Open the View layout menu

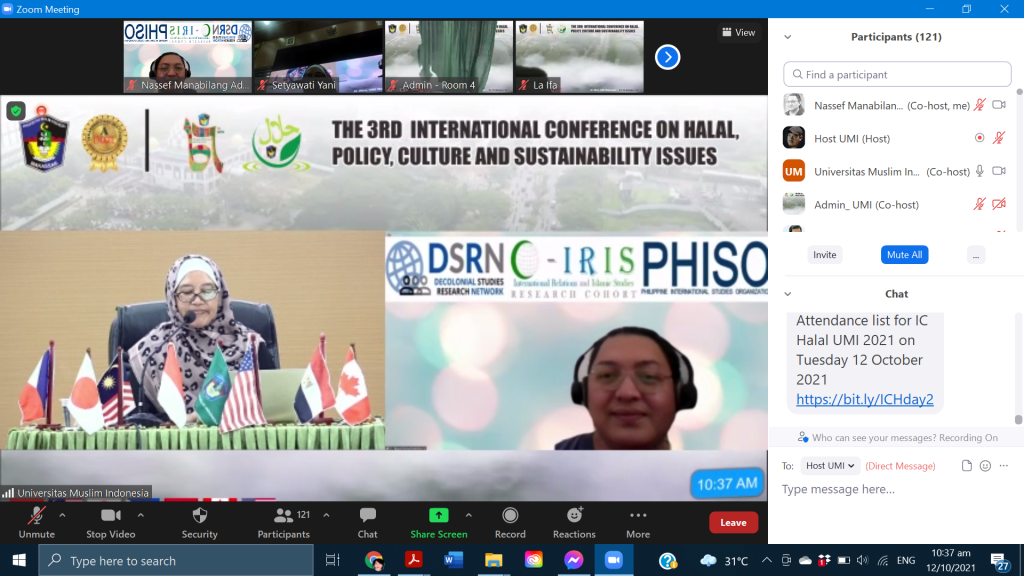click(739, 32)
